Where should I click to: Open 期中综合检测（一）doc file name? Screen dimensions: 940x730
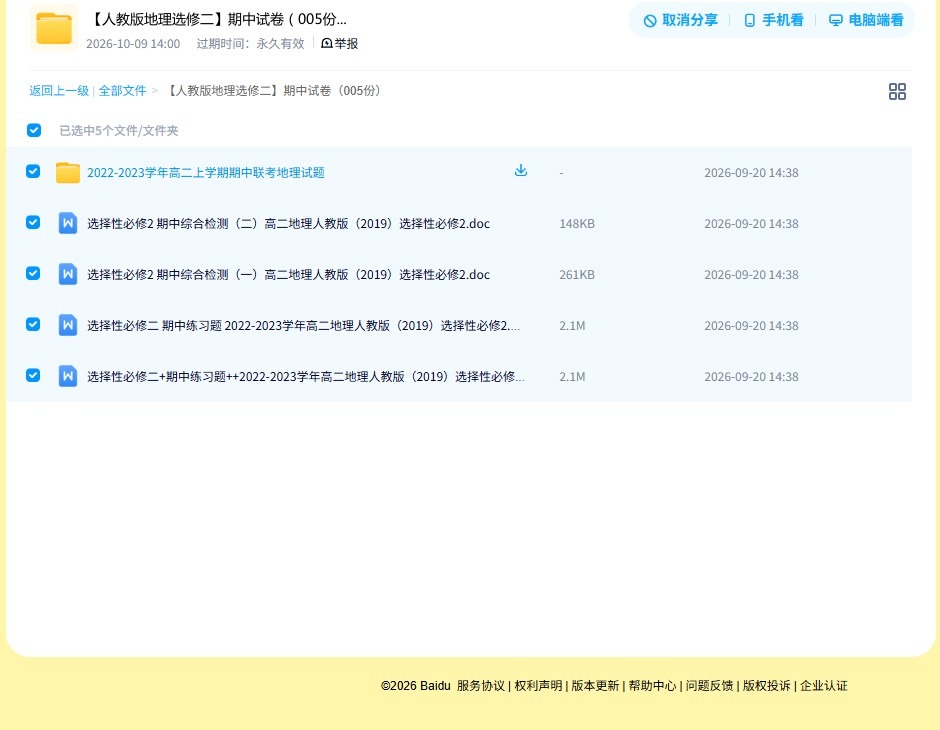pos(288,274)
